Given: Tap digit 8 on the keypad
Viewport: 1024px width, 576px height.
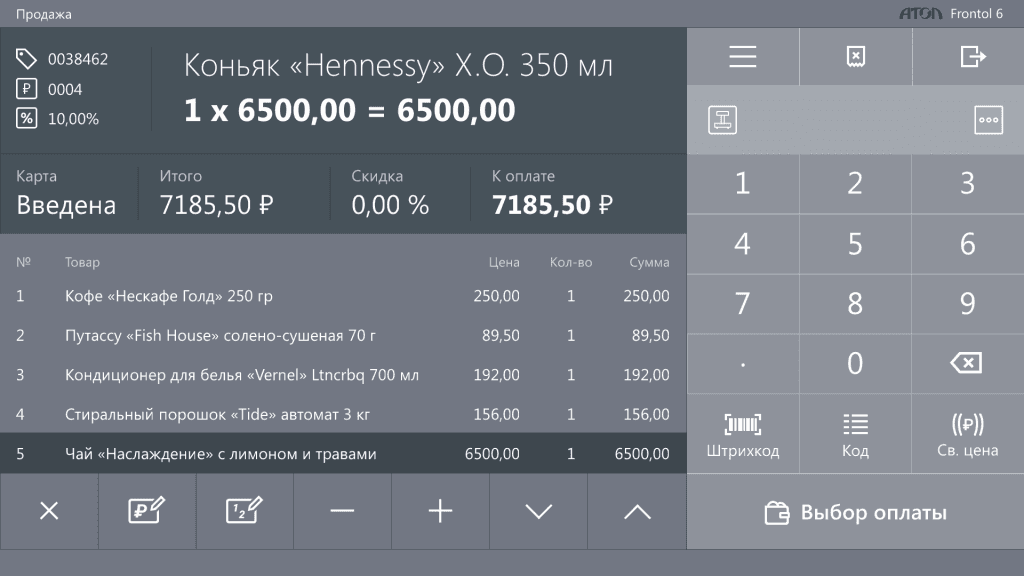Looking at the screenshot, I should [856, 304].
